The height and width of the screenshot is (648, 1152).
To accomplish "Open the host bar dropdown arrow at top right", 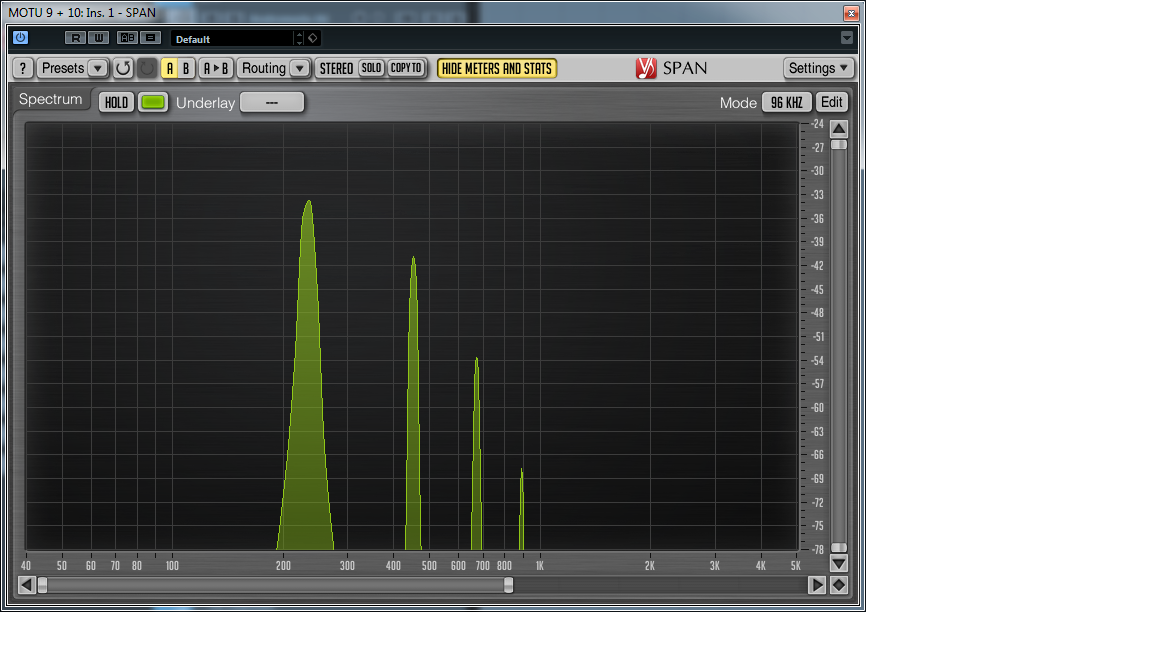I will (x=846, y=37).
